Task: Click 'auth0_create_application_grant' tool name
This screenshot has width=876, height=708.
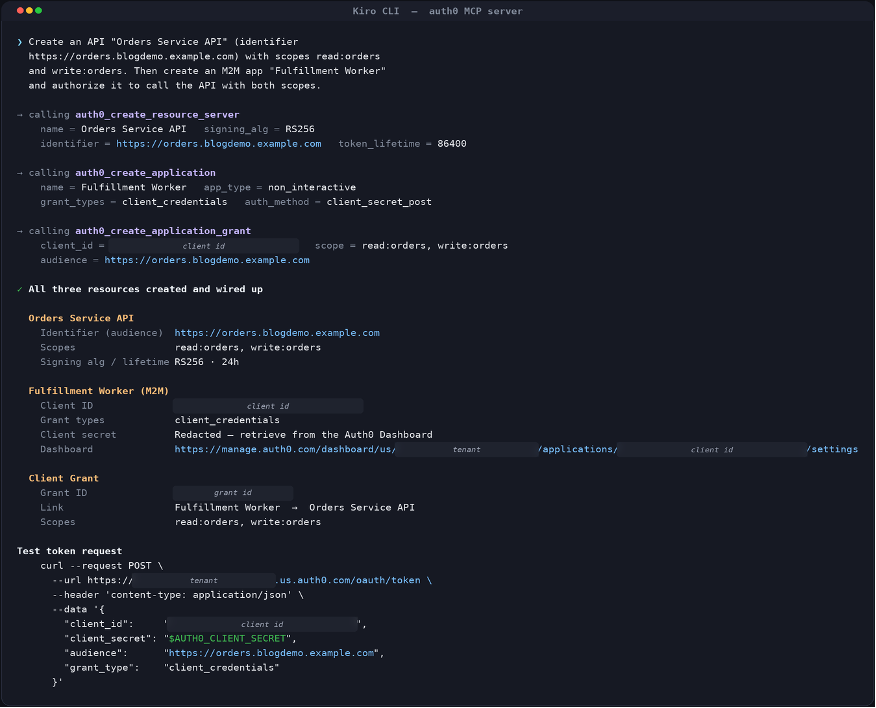Action: pyautogui.click(x=163, y=231)
